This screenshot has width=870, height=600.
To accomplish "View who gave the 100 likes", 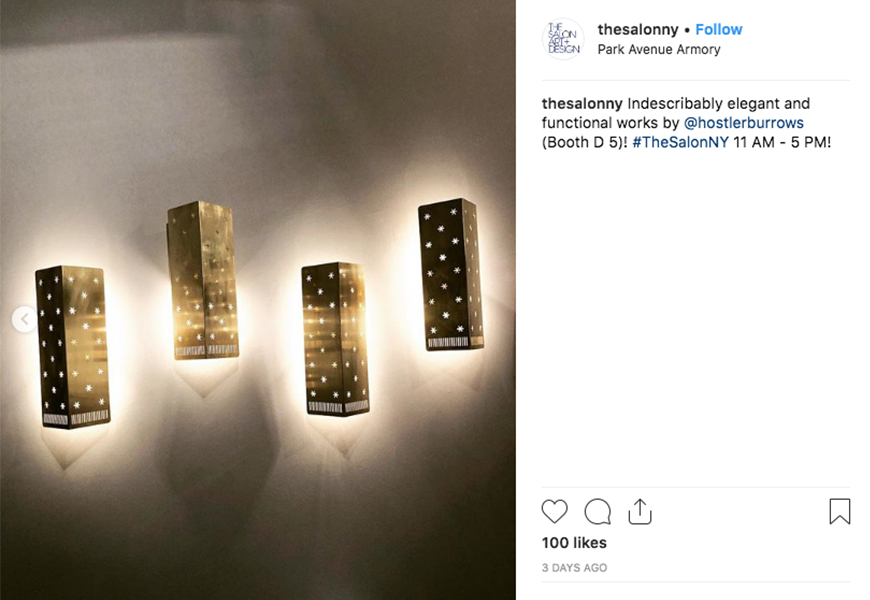I will [x=574, y=543].
